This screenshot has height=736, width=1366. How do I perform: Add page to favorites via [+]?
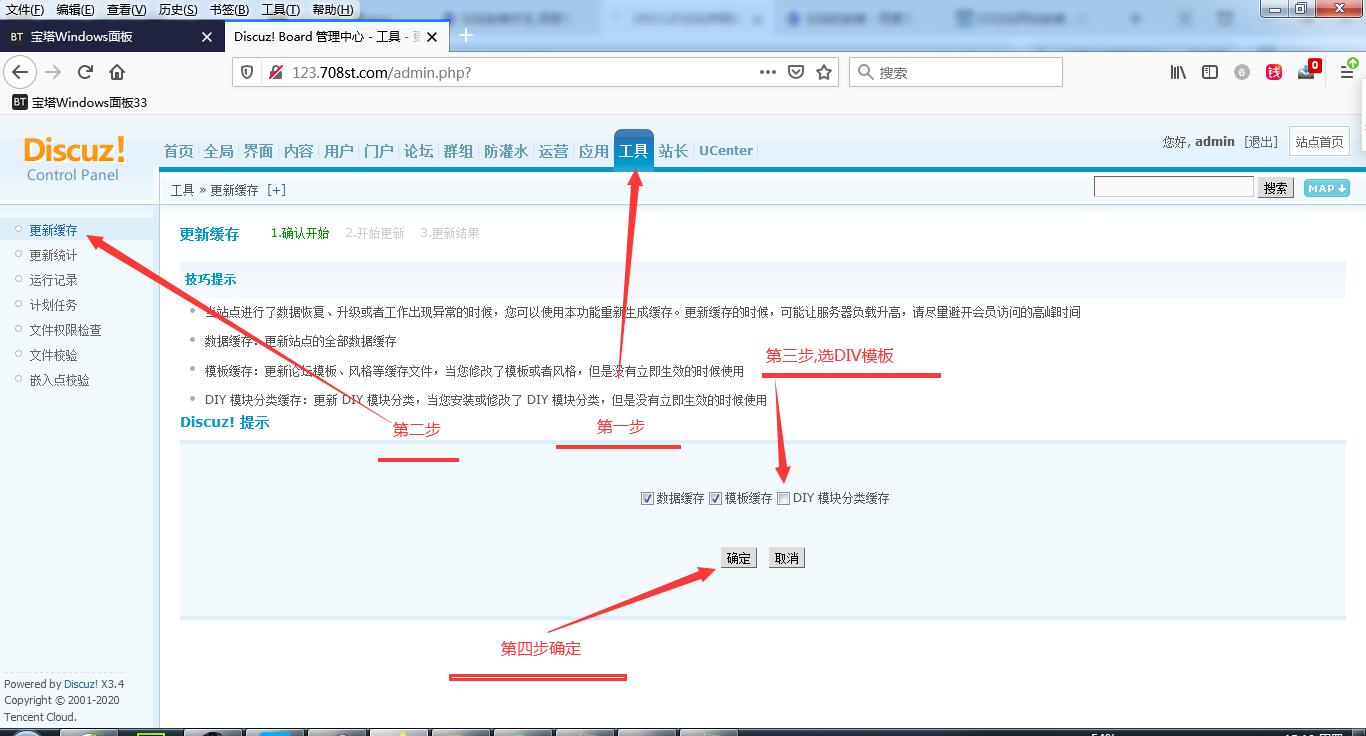276,190
